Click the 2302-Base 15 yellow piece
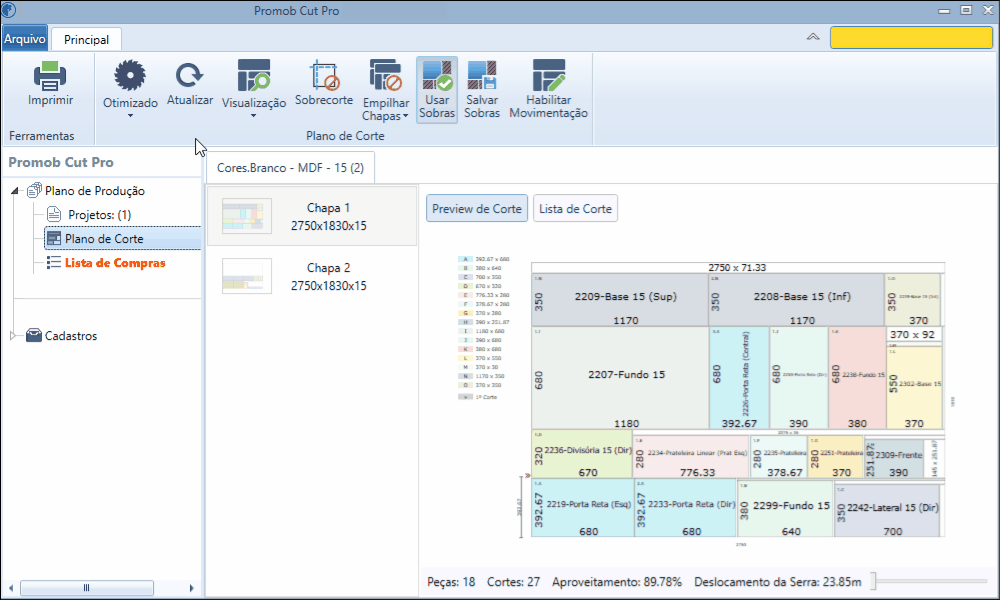Viewport: 1000px width, 600px height. tap(914, 387)
